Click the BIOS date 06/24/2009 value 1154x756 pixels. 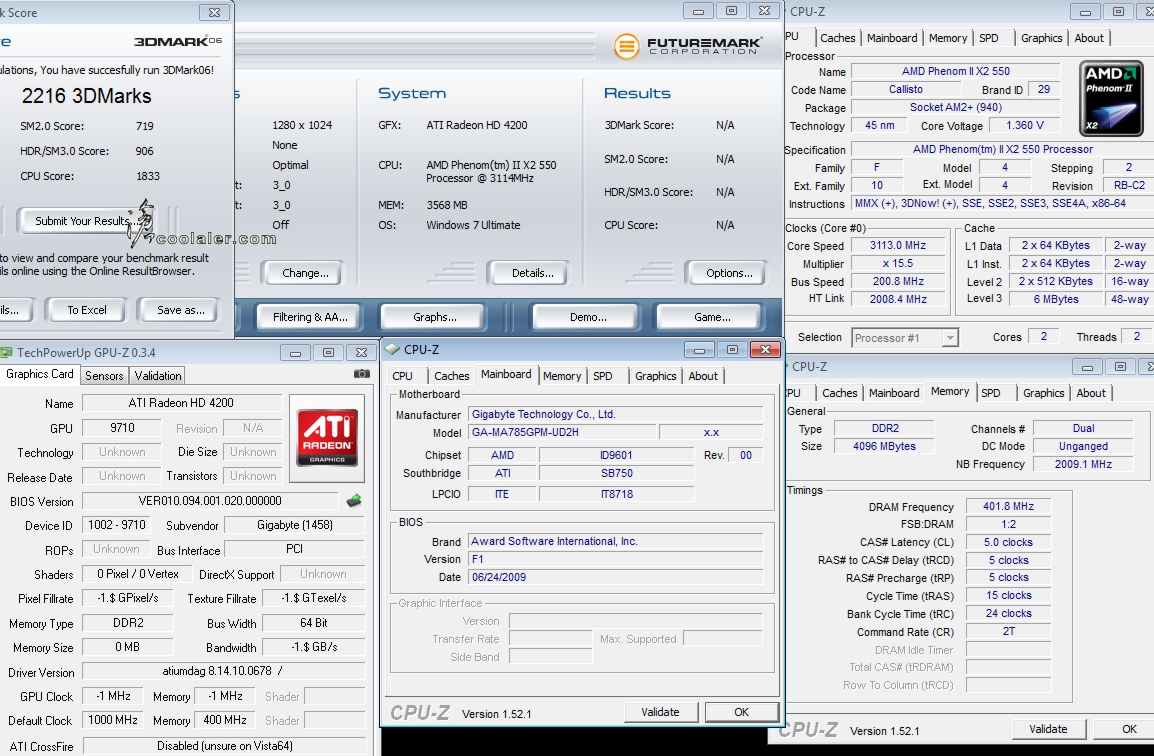(615, 577)
